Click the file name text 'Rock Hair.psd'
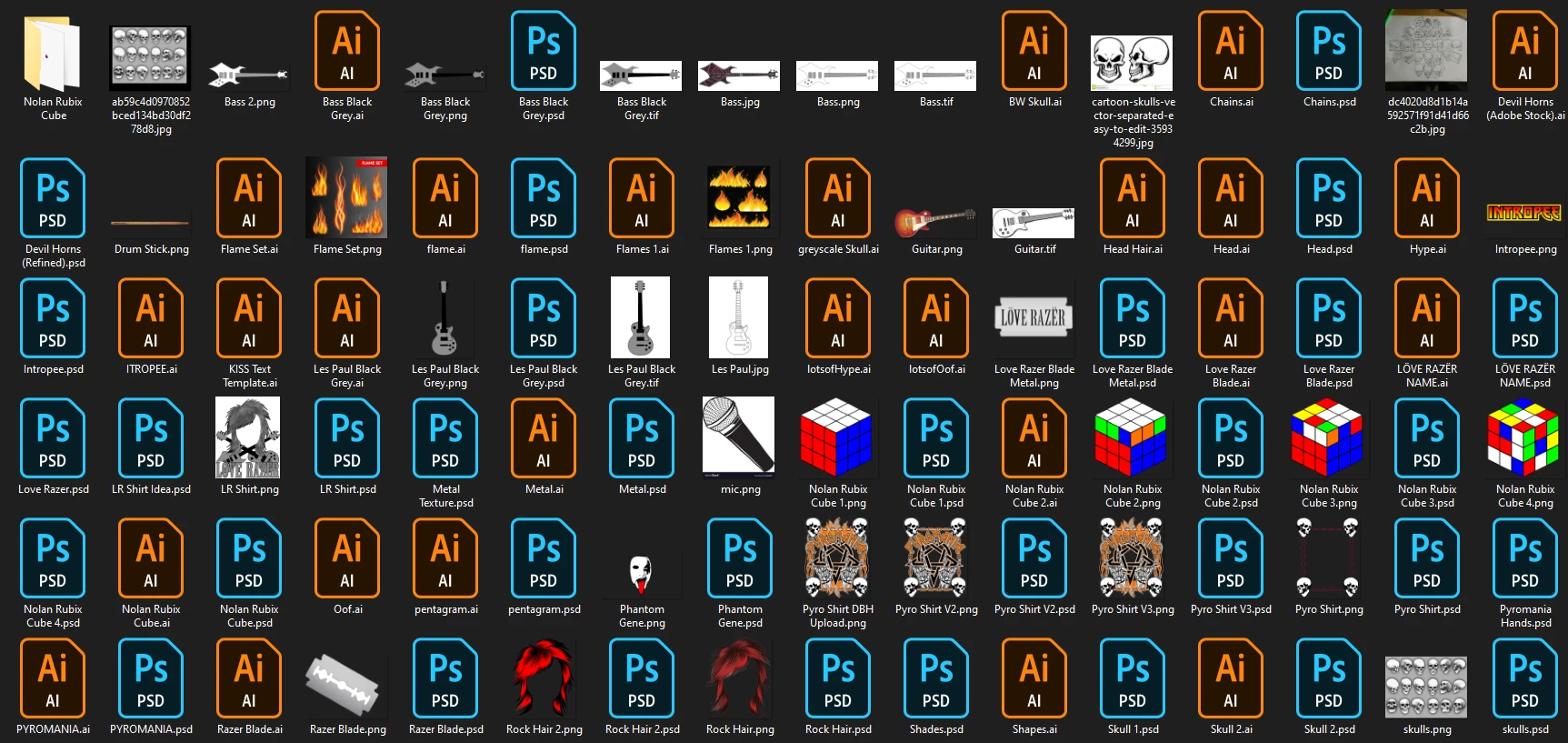 pyautogui.click(x=838, y=729)
